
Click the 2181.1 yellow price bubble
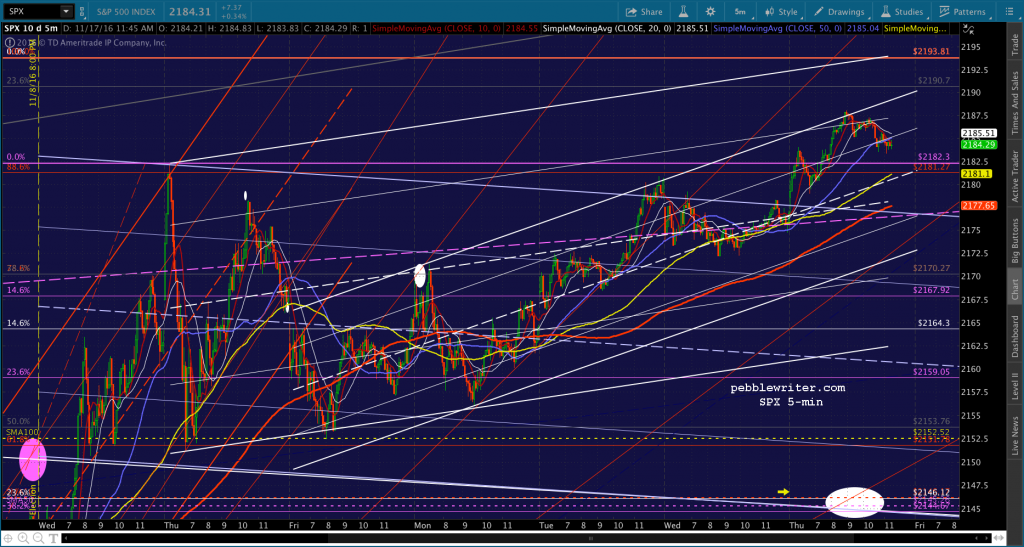[977, 174]
